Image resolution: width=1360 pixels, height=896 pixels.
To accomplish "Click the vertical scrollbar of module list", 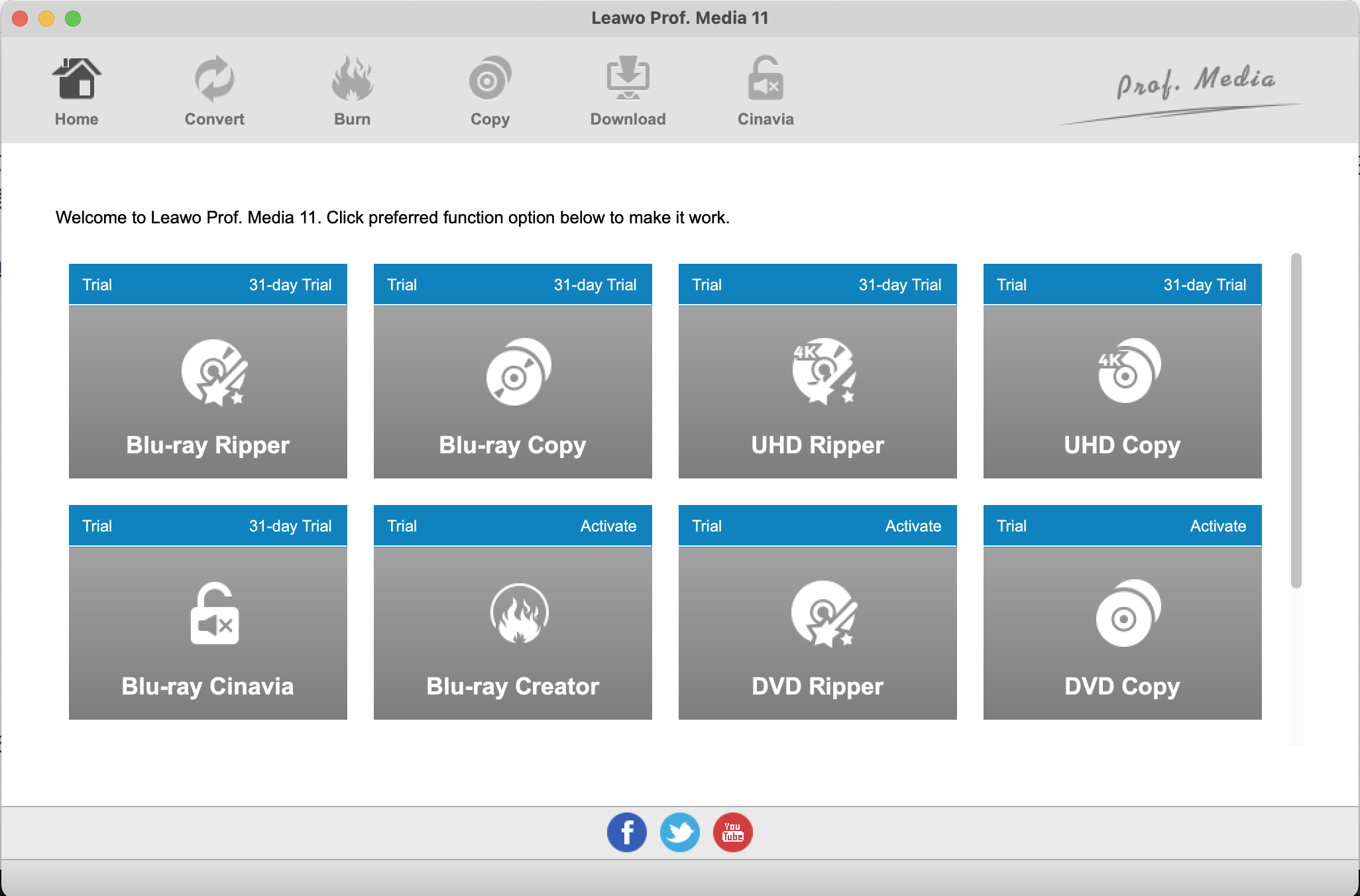I will [1296, 420].
